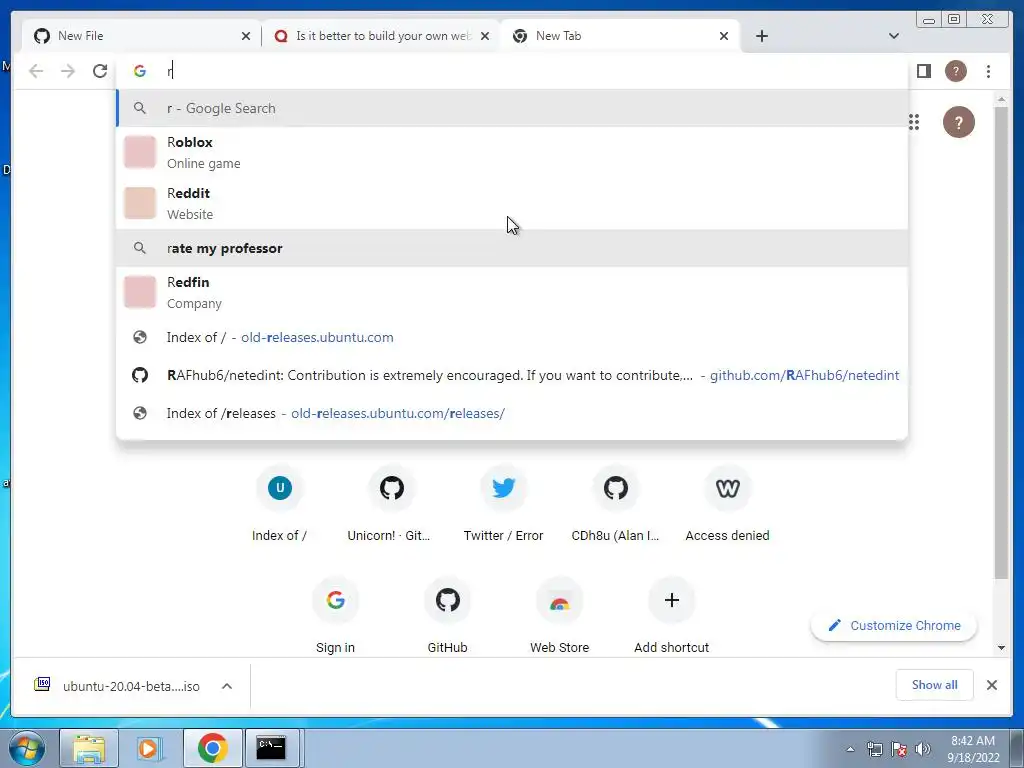The width and height of the screenshot is (1024, 768).
Task: Open the RAFhub6/netedint GitHub suggestion
Action: (x=512, y=376)
